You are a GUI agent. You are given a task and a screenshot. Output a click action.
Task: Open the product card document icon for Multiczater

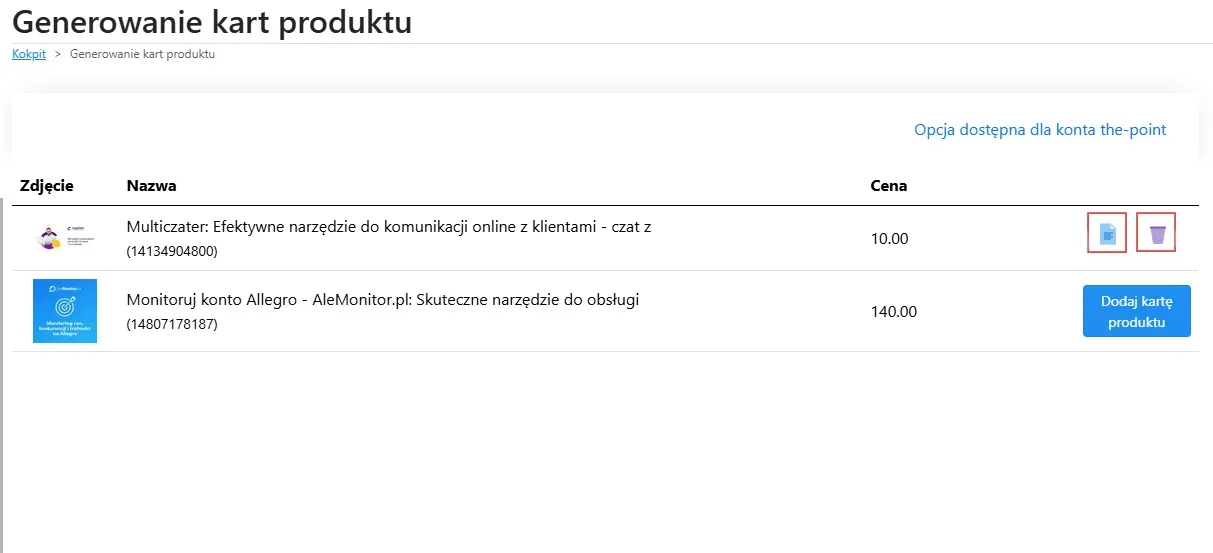pyautogui.click(x=1107, y=234)
